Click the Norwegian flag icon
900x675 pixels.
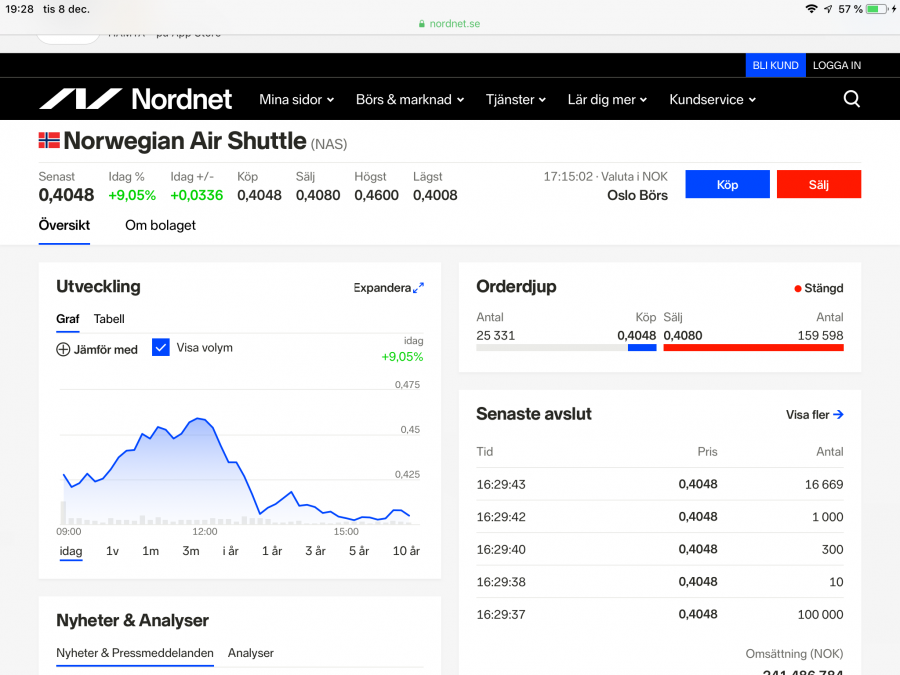pyautogui.click(x=49, y=141)
